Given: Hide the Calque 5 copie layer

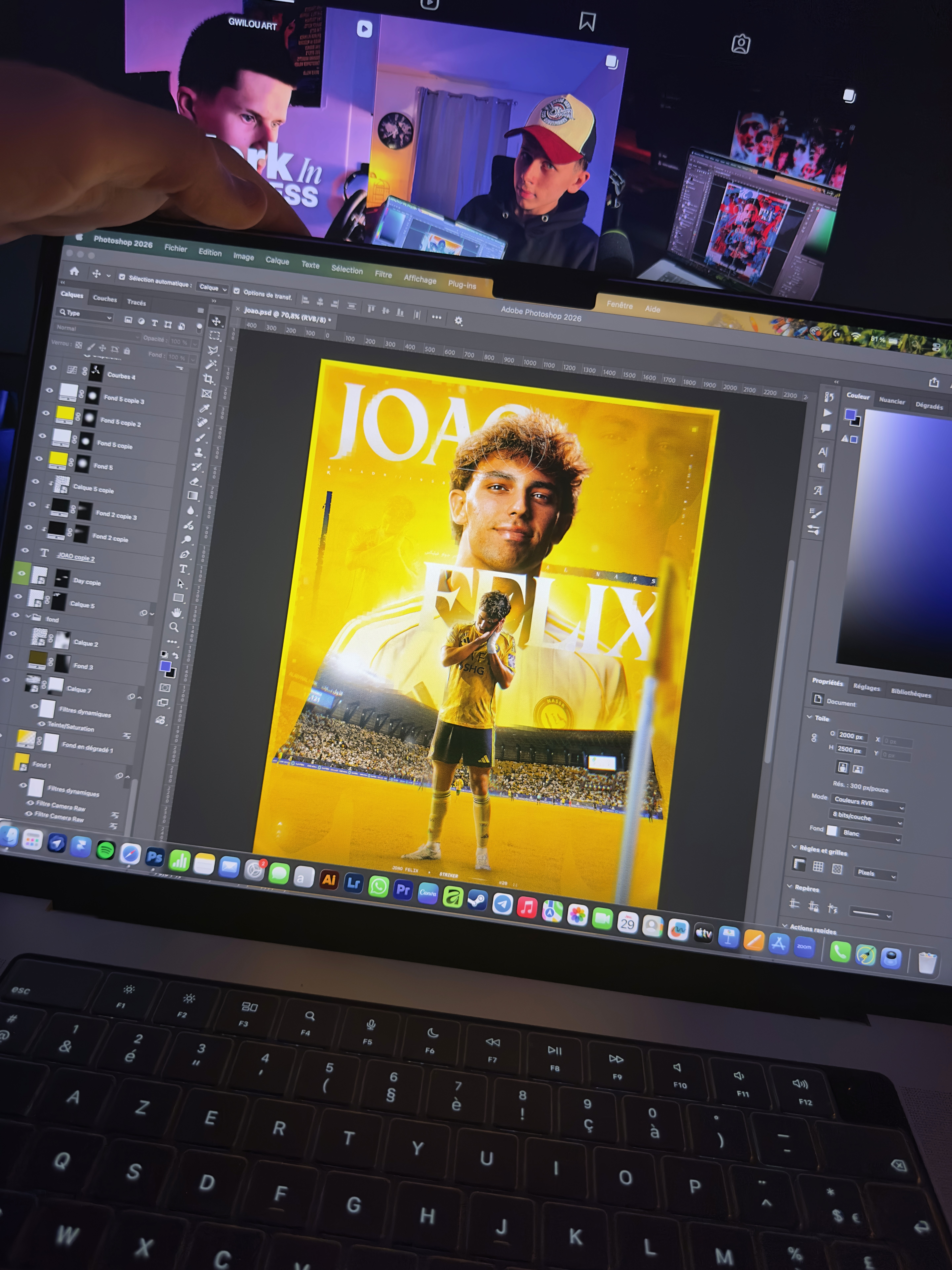Looking at the screenshot, I should point(36,481).
